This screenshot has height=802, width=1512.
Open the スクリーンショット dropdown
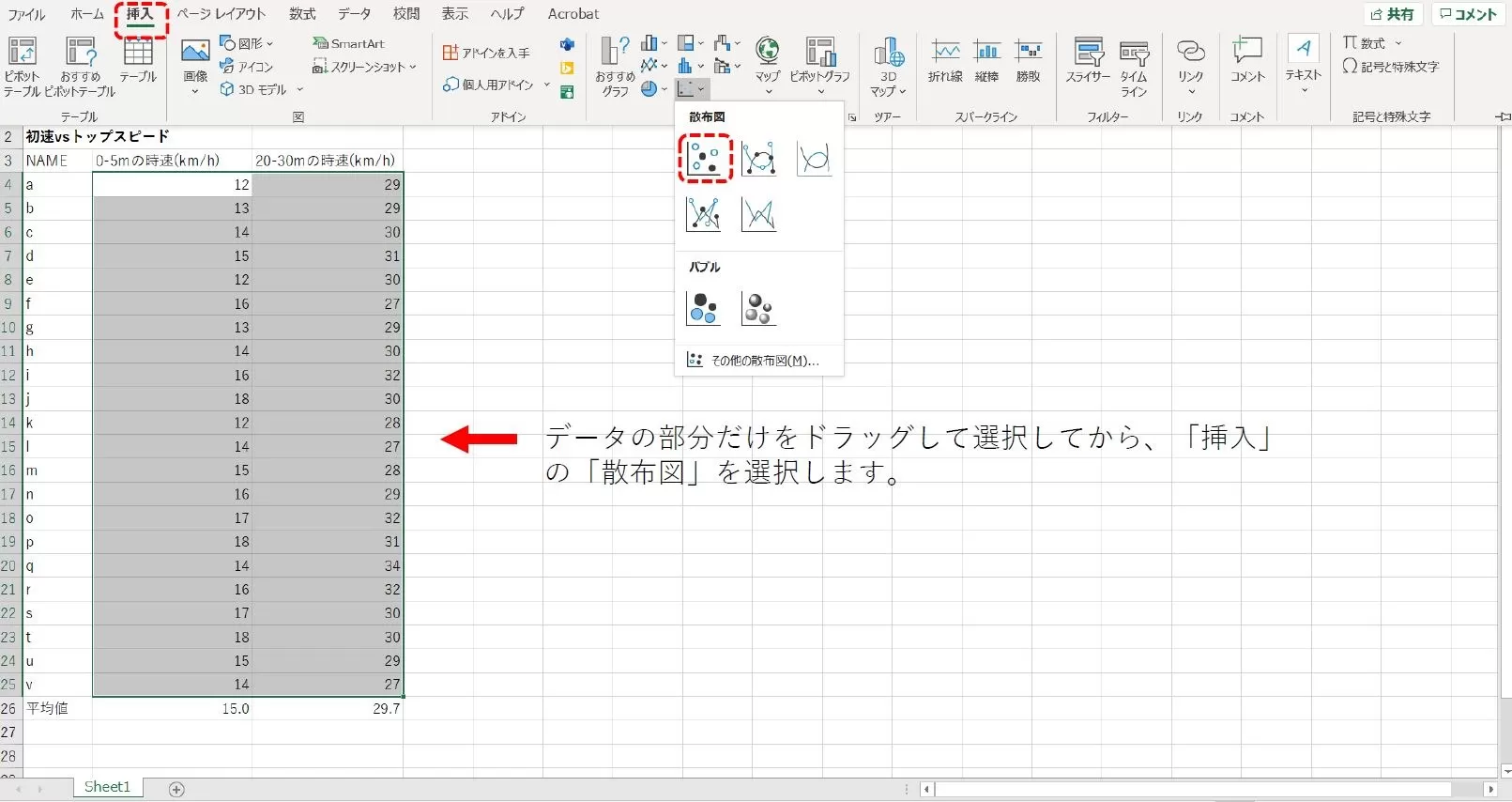click(364, 67)
